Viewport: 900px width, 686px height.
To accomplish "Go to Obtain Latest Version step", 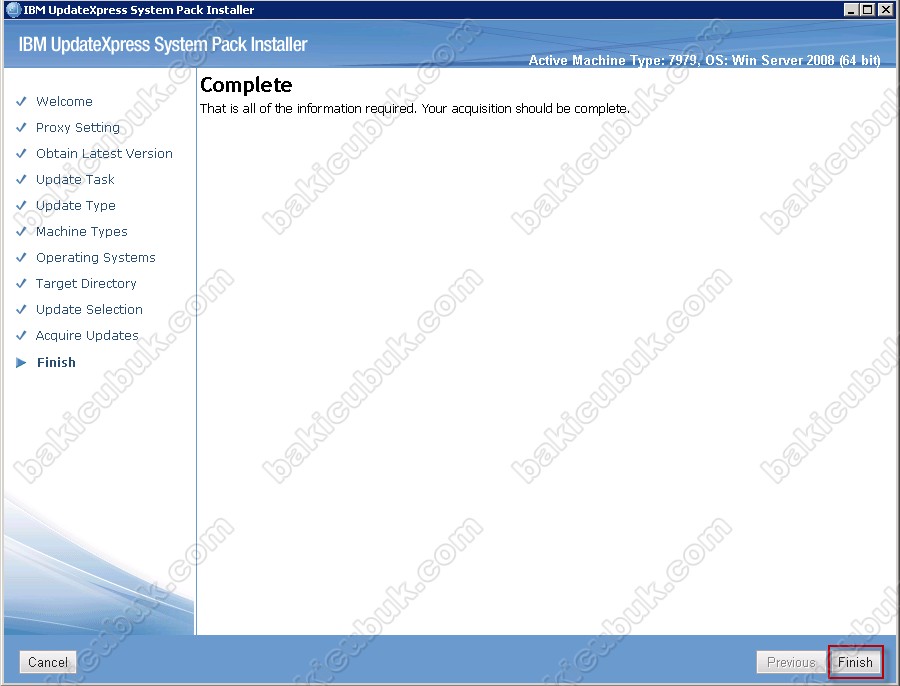I will click(104, 153).
